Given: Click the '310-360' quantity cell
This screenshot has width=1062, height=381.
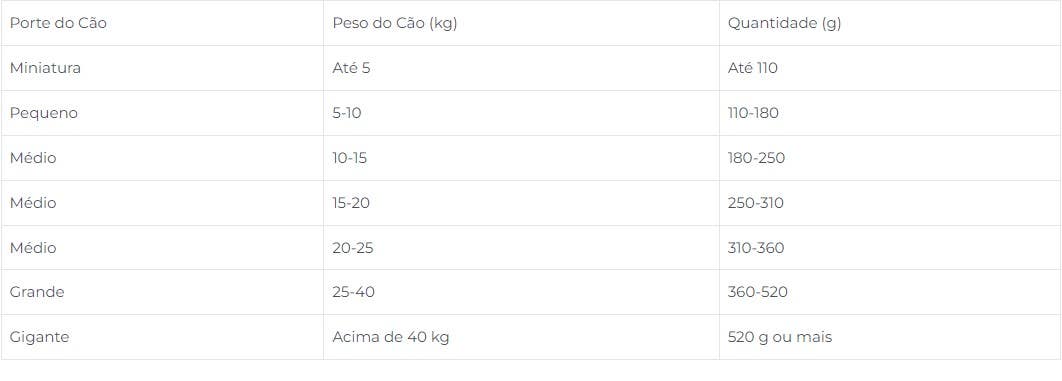Looking at the screenshot, I should (890, 248).
